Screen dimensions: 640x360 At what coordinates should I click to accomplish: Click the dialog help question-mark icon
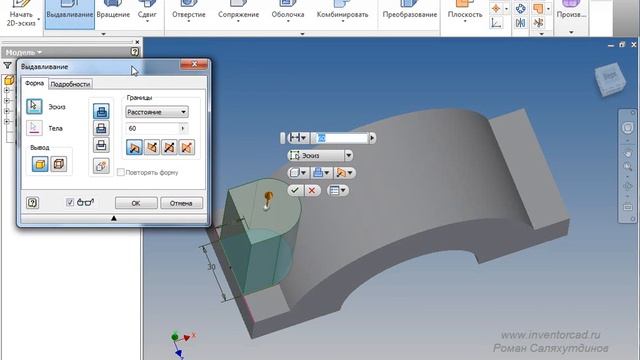pyautogui.click(x=33, y=202)
